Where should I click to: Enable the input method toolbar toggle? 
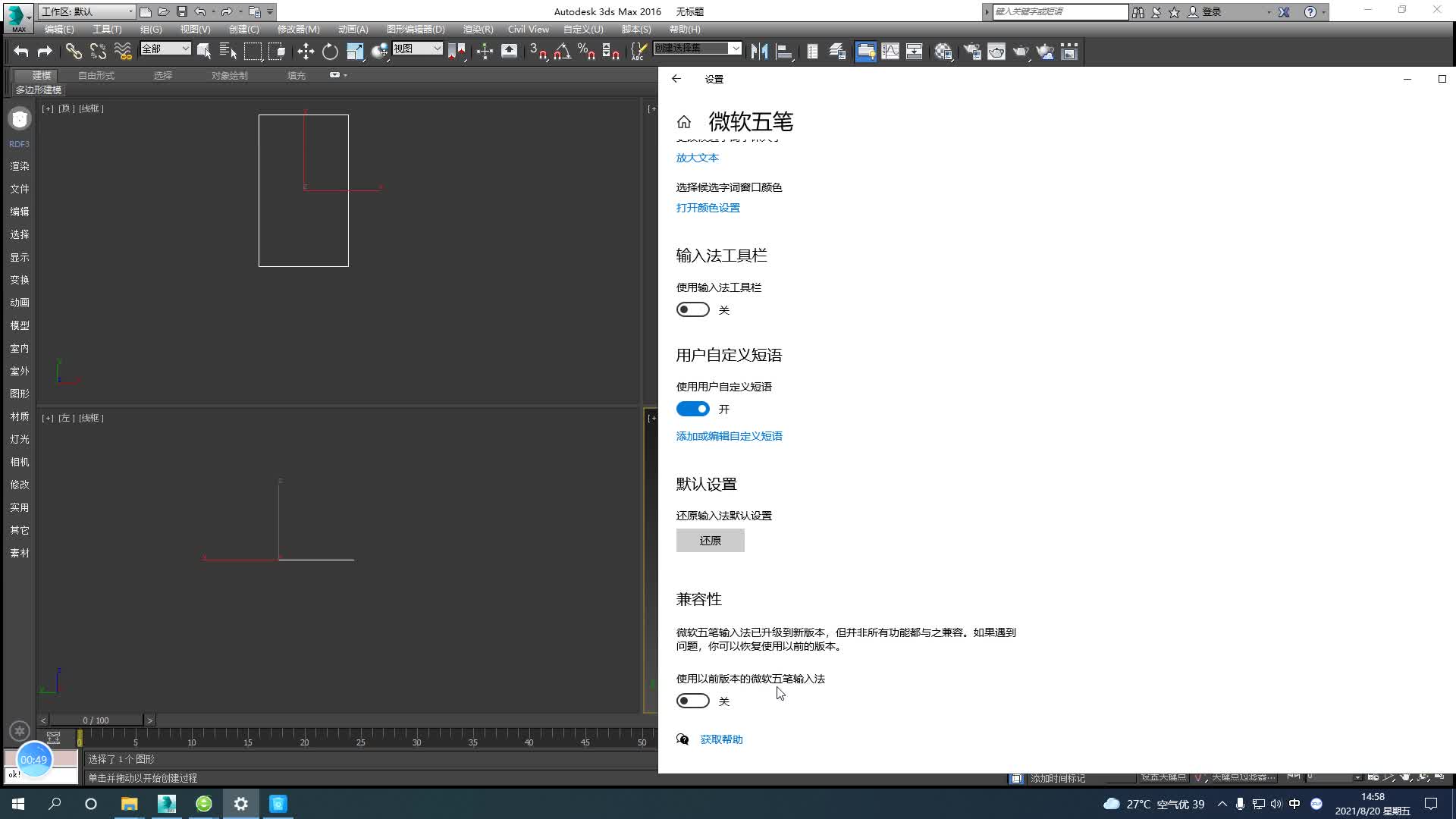(692, 309)
